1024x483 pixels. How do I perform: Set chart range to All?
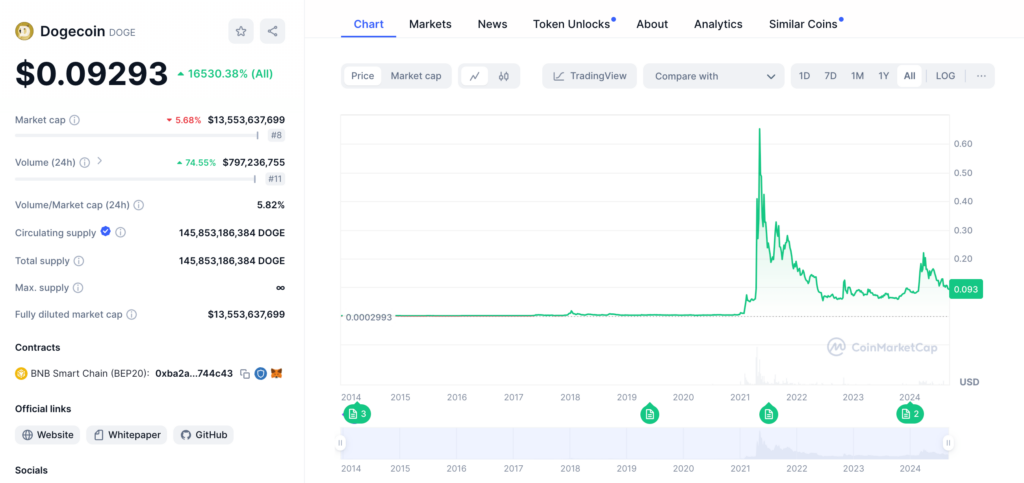click(x=910, y=76)
